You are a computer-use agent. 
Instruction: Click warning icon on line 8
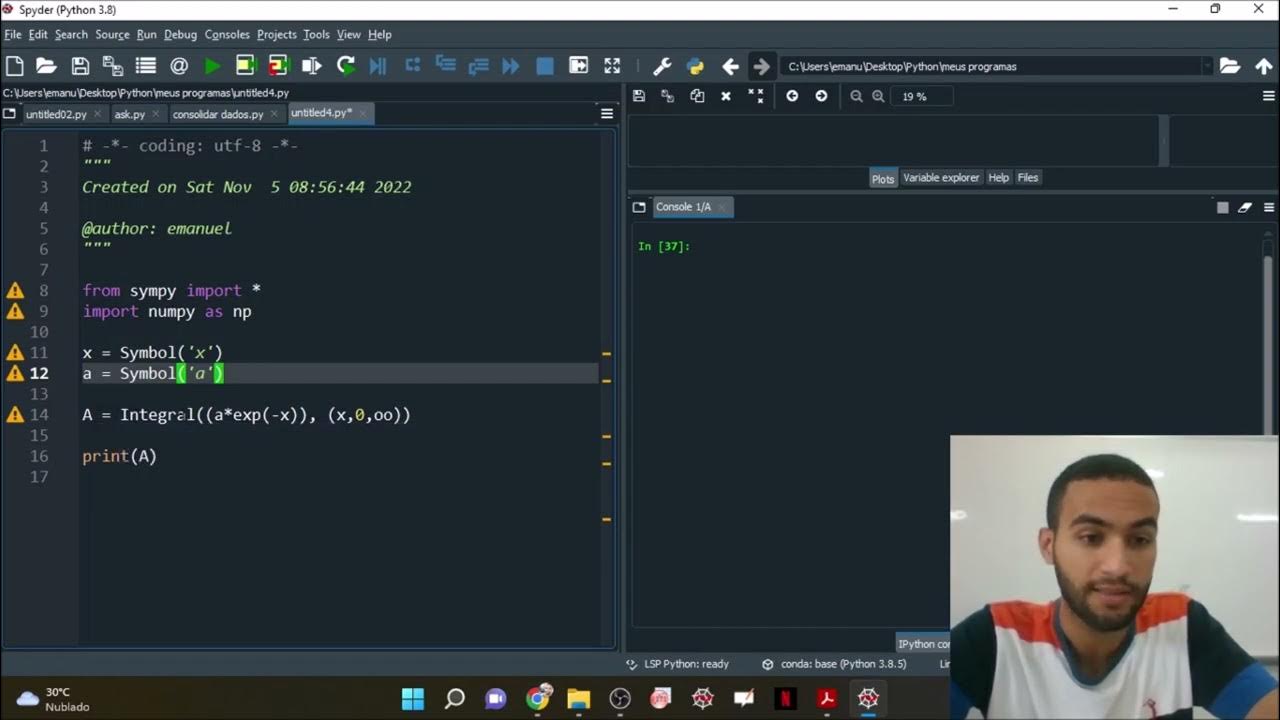15,291
